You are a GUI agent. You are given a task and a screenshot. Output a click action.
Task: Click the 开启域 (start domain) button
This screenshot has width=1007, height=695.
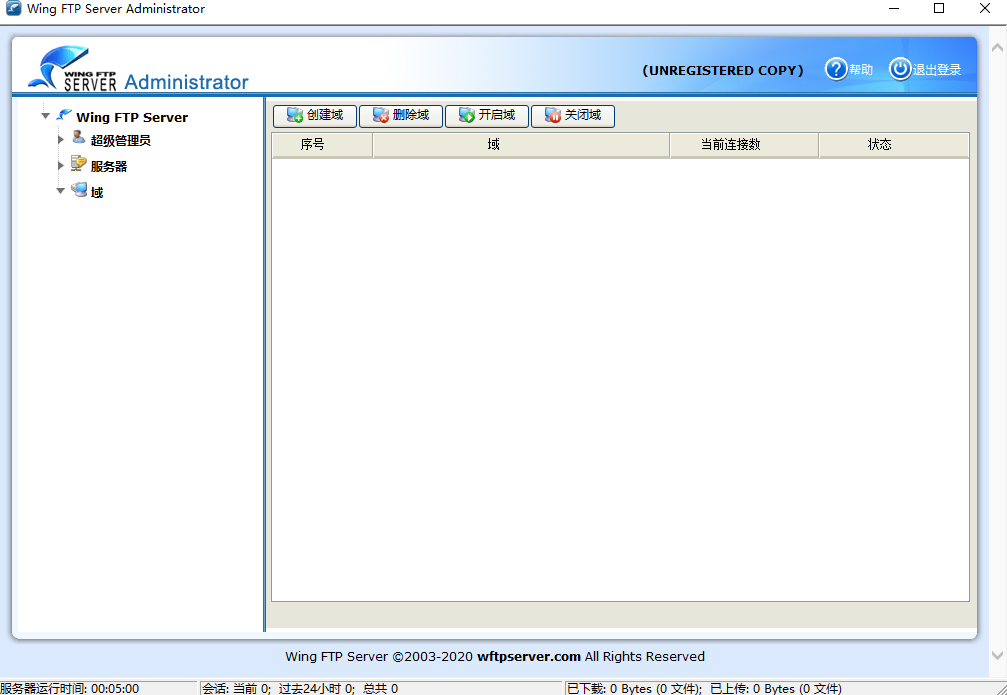click(487, 116)
